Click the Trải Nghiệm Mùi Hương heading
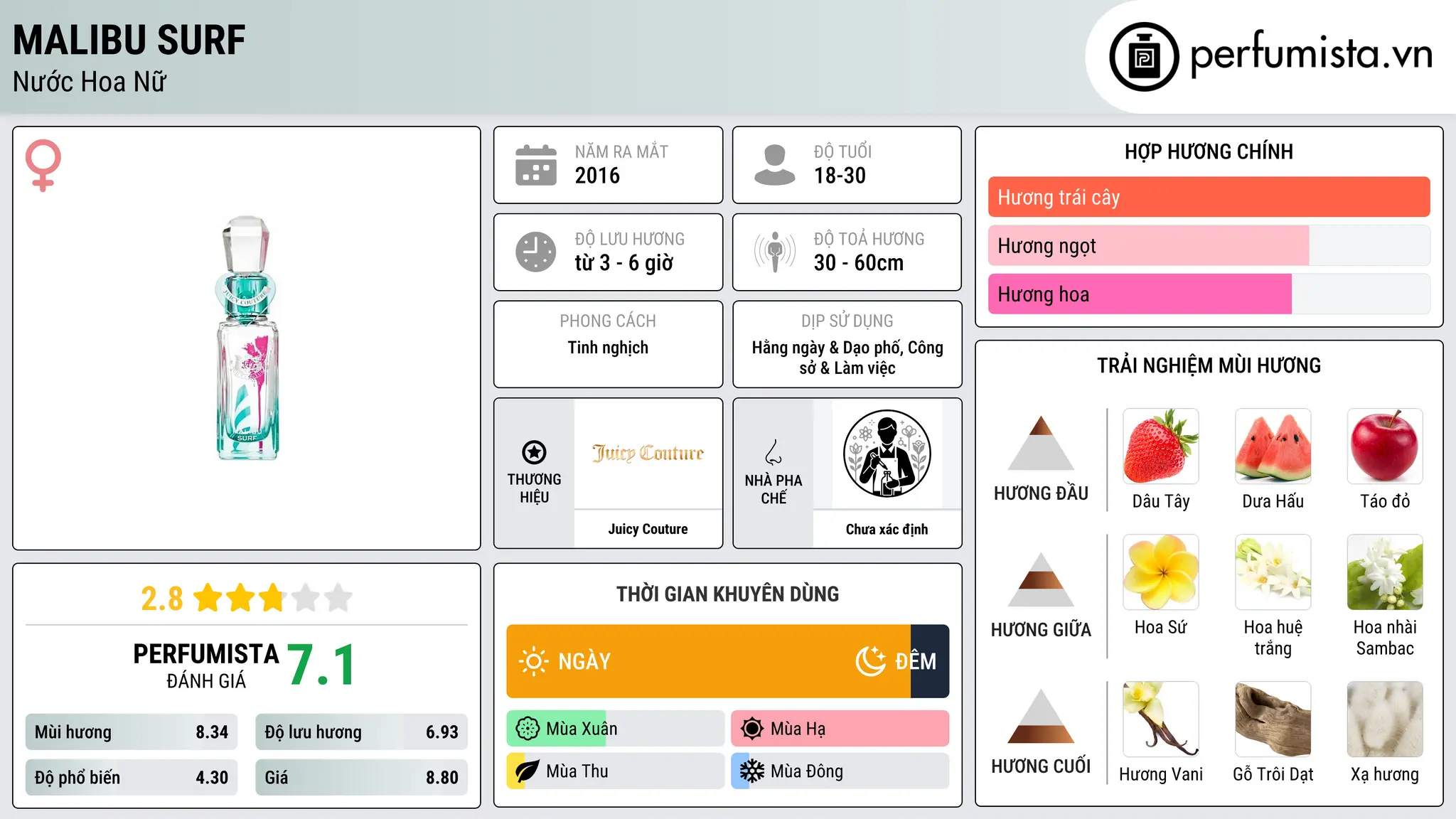 point(1209,365)
